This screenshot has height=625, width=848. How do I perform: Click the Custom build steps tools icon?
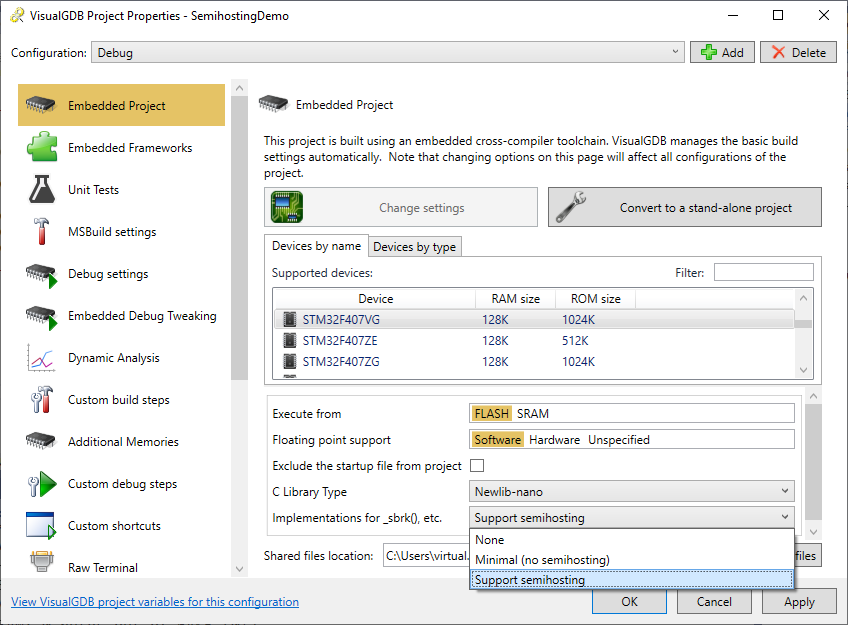tap(42, 400)
